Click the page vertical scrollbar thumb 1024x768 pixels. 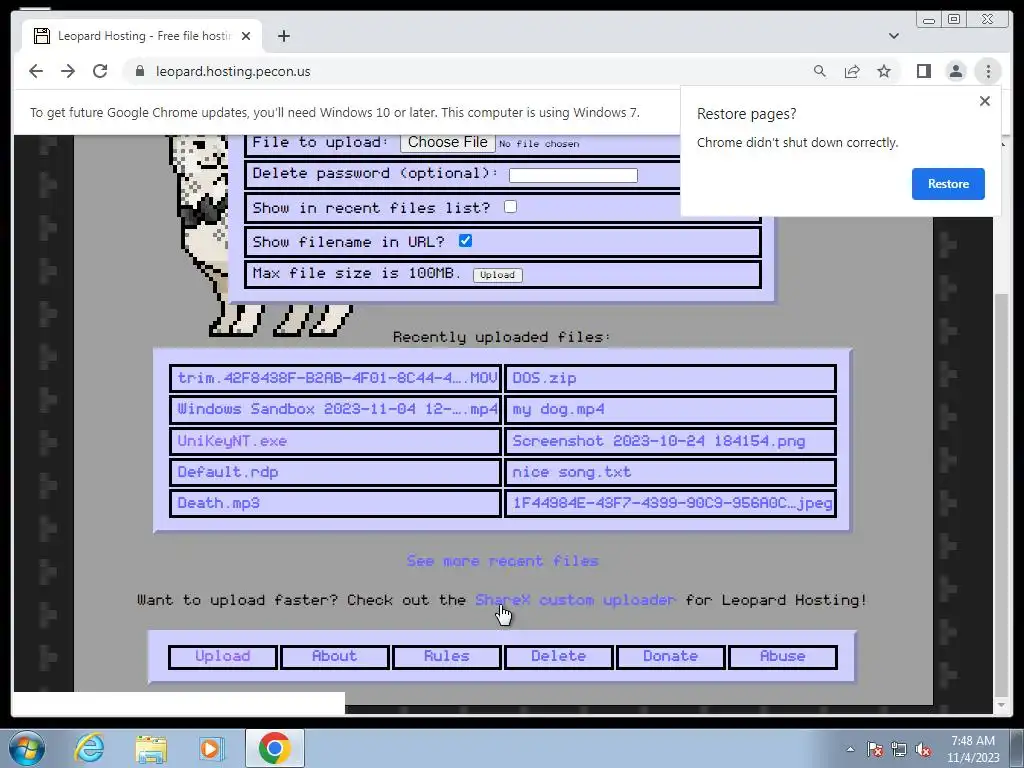point(1002,495)
